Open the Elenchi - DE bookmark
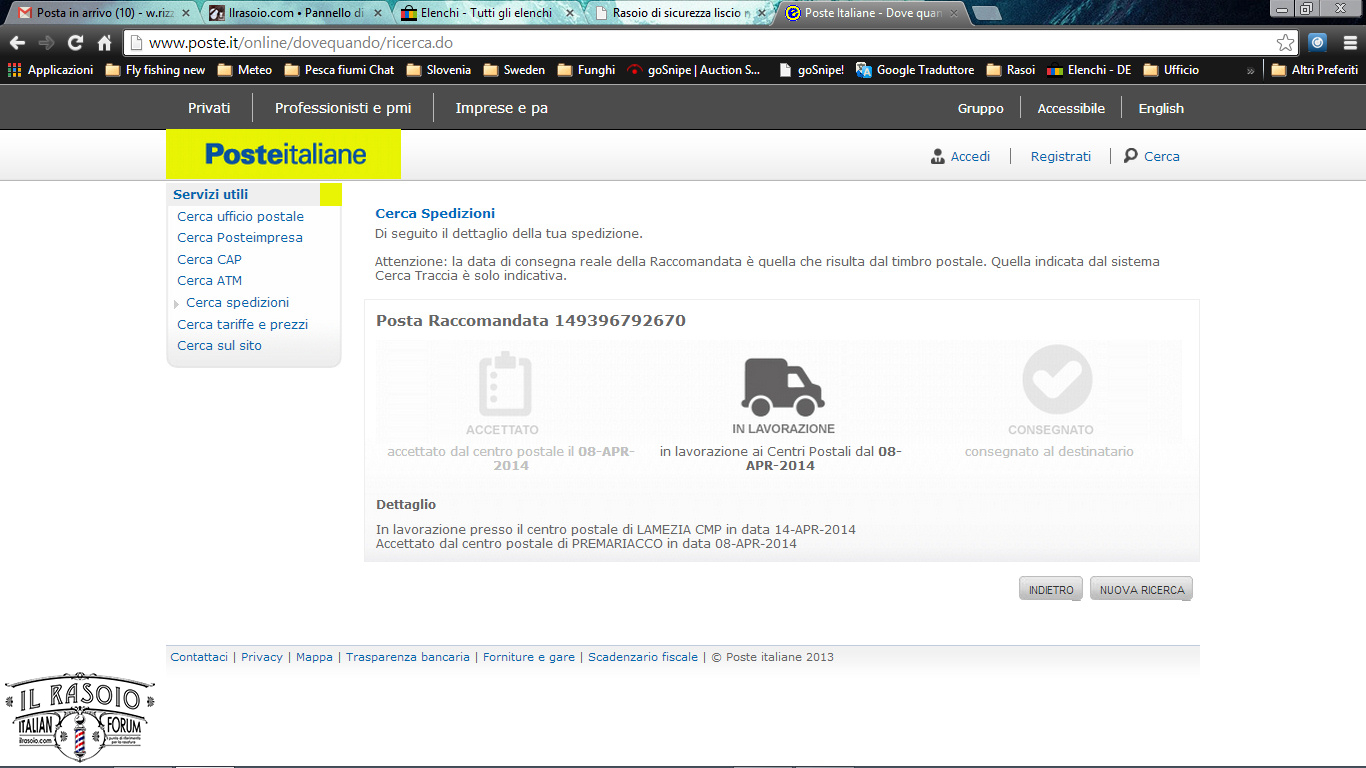Screen dimensions: 1366x768 [x=1089, y=70]
